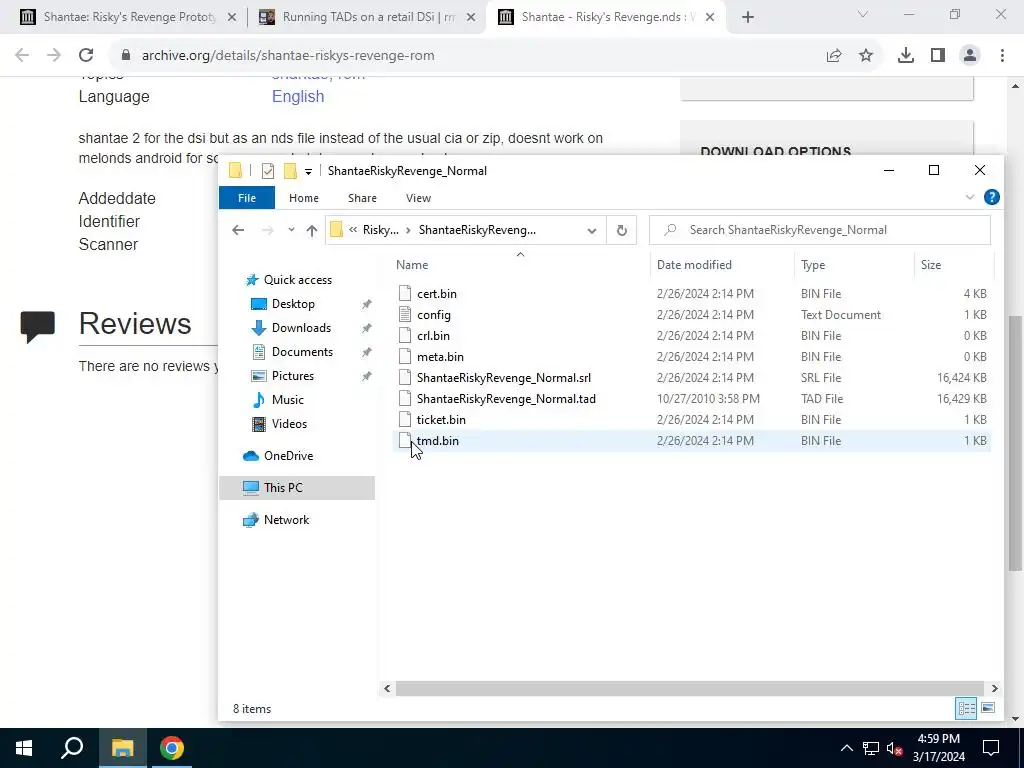Viewport: 1024px width, 768px height.
Task: Select Documents in navigation pane
Action: (302, 352)
